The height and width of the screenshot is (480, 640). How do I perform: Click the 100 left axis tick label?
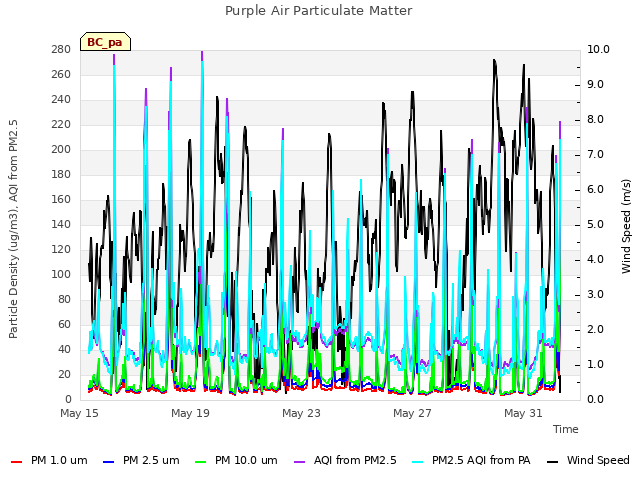tap(61, 274)
